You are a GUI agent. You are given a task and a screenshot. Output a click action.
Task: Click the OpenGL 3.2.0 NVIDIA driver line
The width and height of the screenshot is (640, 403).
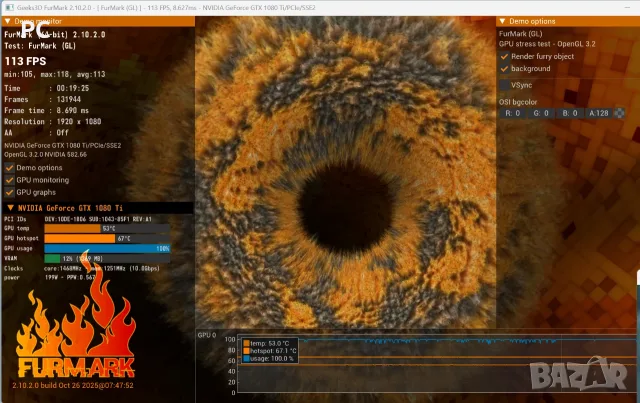(x=45, y=155)
